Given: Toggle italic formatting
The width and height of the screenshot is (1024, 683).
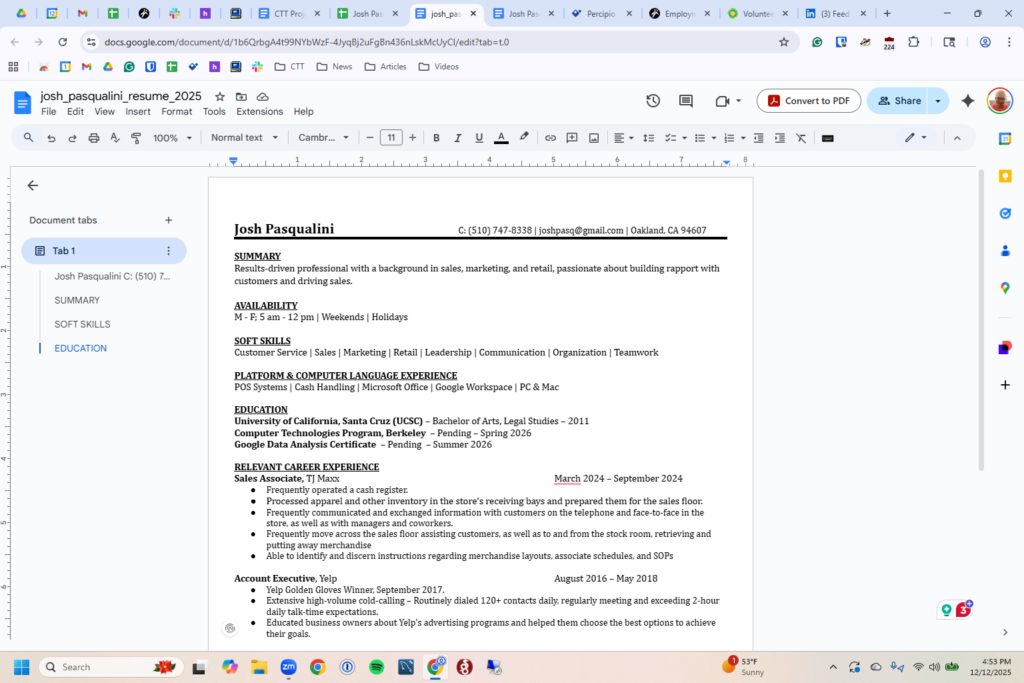Looking at the screenshot, I should point(458,138).
